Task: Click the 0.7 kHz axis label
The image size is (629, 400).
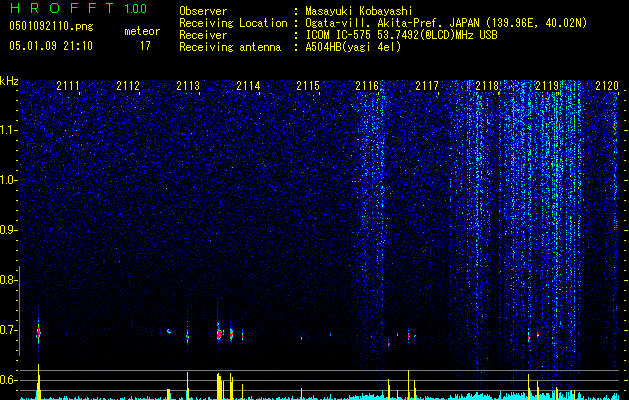Action: click(x=8, y=330)
